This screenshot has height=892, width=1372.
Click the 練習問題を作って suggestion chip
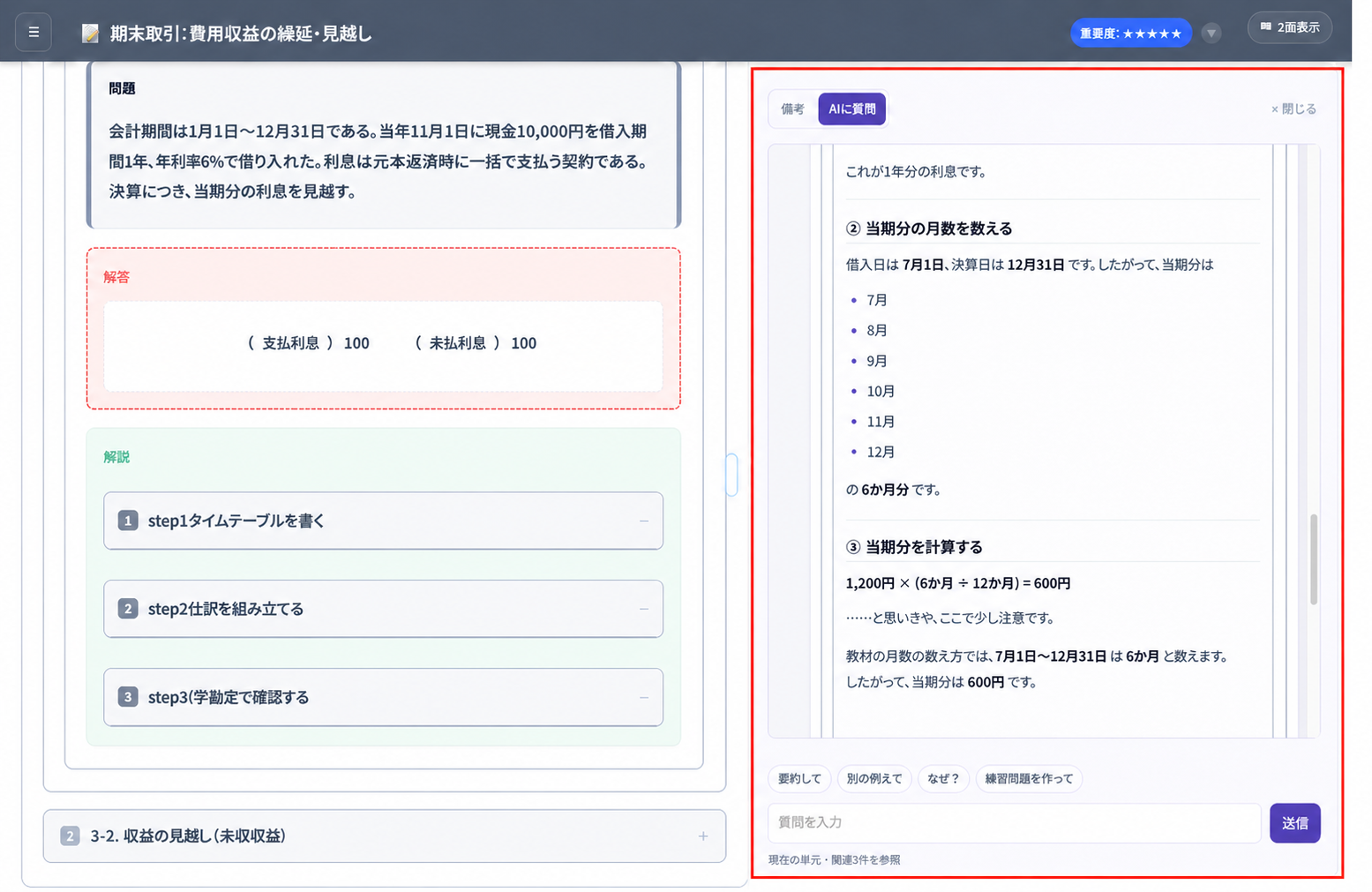click(x=1029, y=779)
